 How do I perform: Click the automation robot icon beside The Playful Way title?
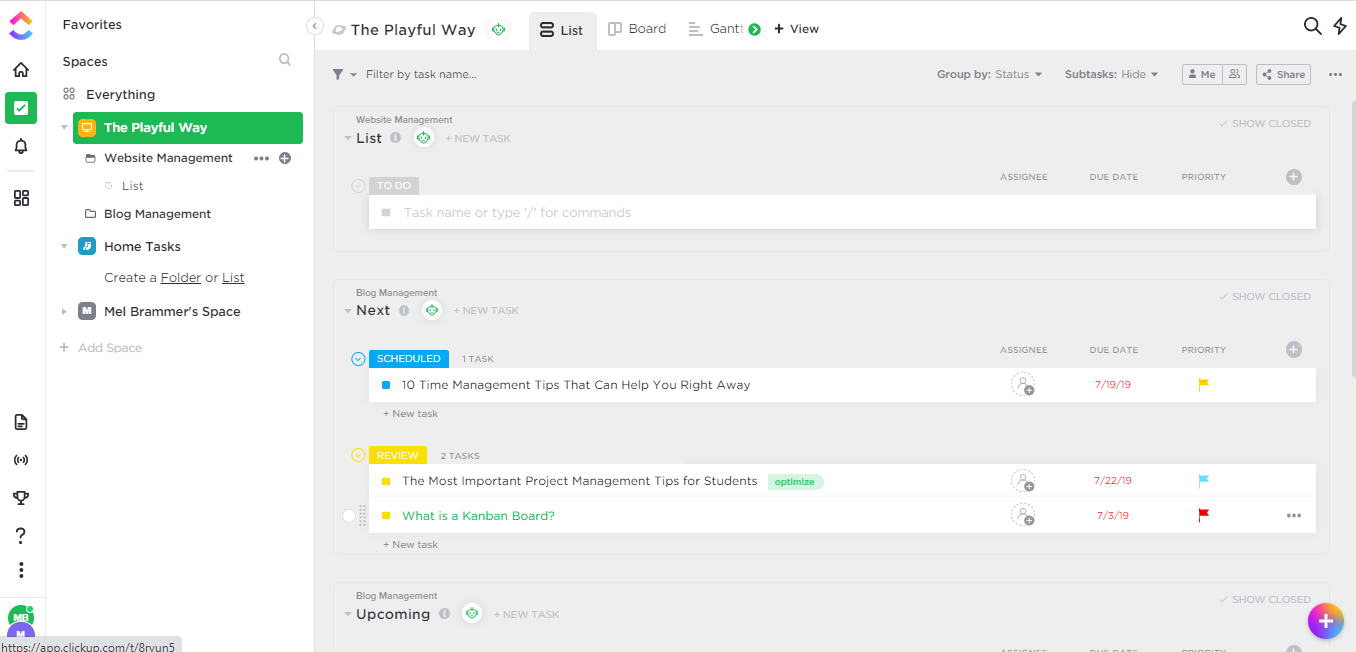click(x=498, y=30)
